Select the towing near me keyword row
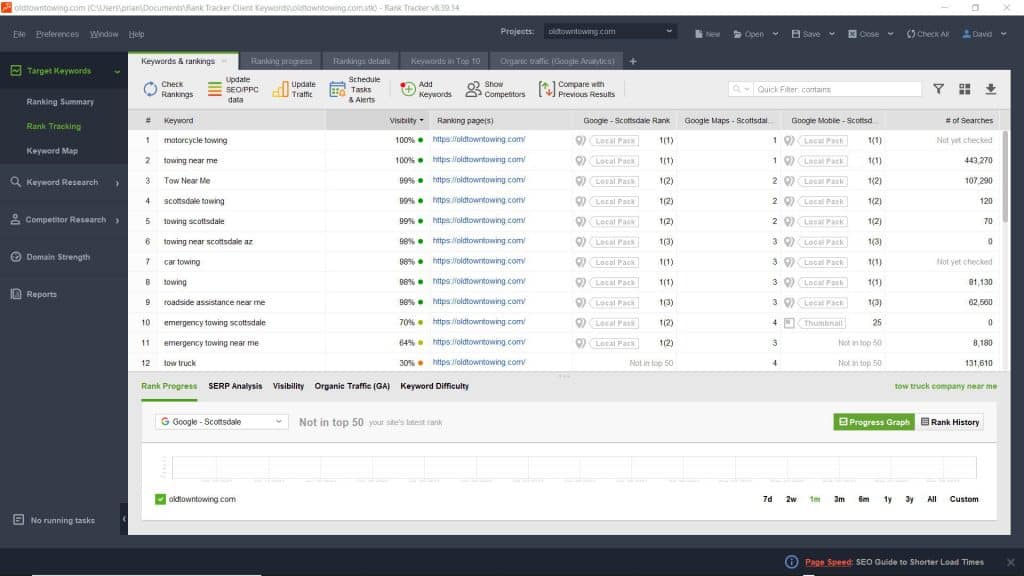Image resolution: width=1024 pixels, height=576 pixels. coord(565,160)
